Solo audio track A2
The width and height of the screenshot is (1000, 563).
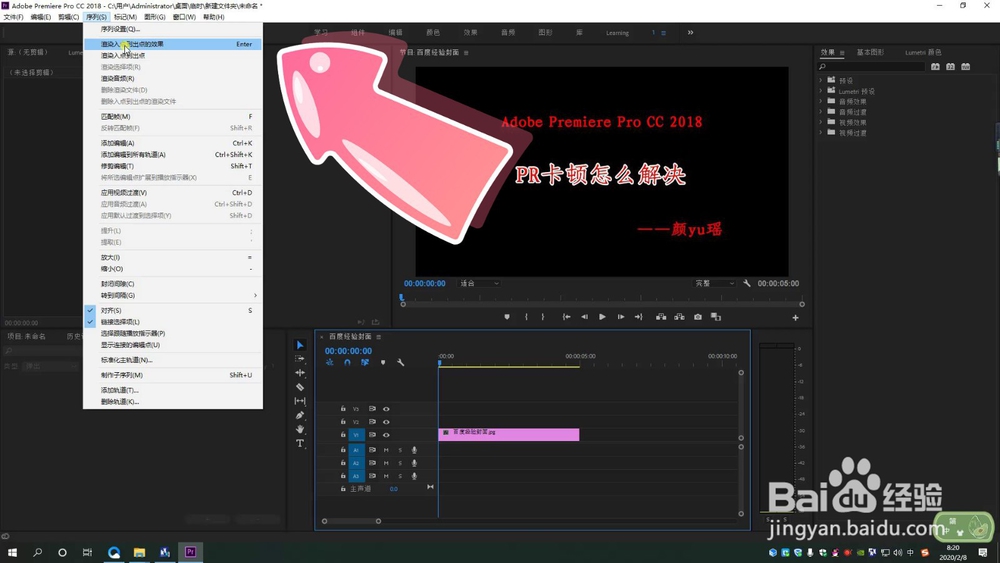tap(401, 463)
